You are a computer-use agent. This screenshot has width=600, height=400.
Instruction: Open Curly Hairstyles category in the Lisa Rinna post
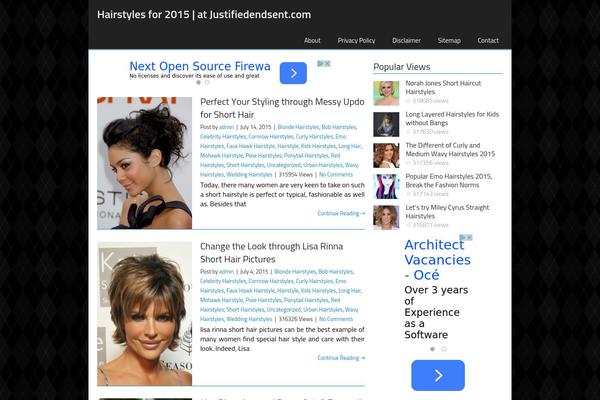pos(315,281)
